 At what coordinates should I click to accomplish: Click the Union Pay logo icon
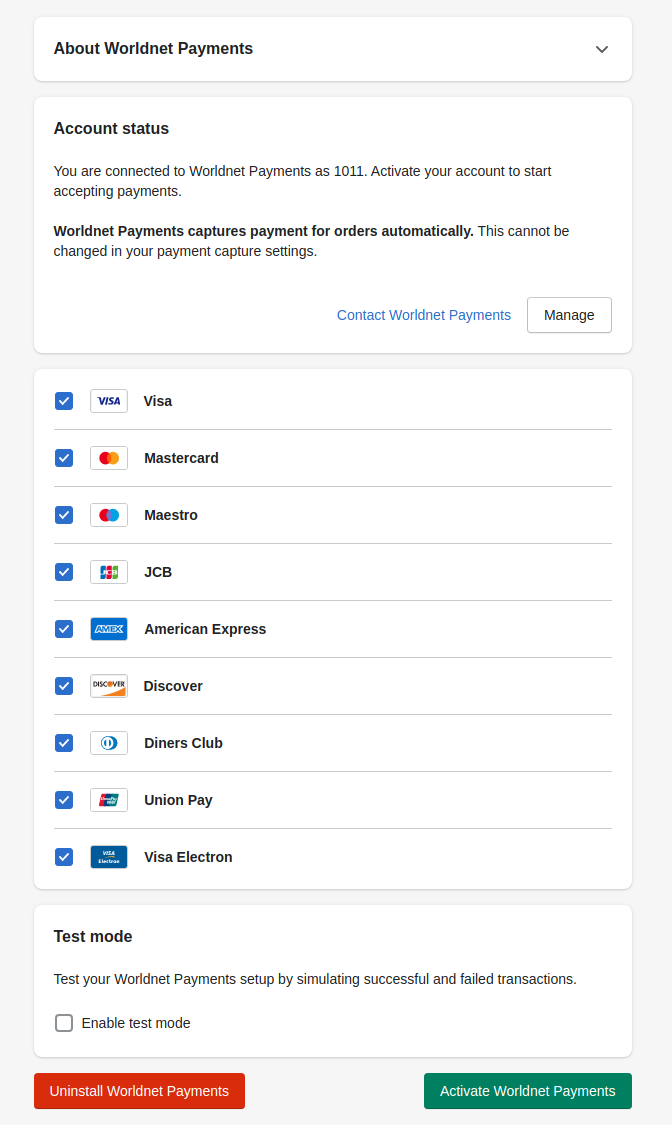(109, 800)
